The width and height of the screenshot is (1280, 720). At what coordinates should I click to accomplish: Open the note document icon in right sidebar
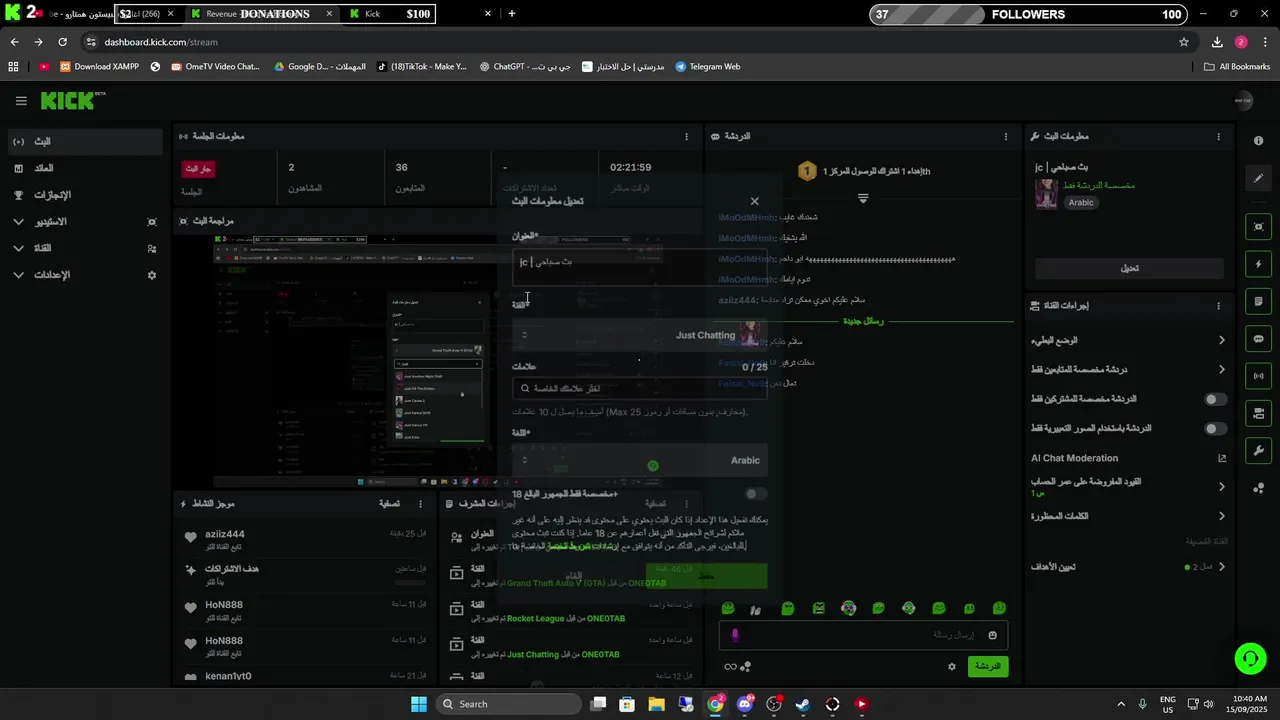tap(1259, 301)
